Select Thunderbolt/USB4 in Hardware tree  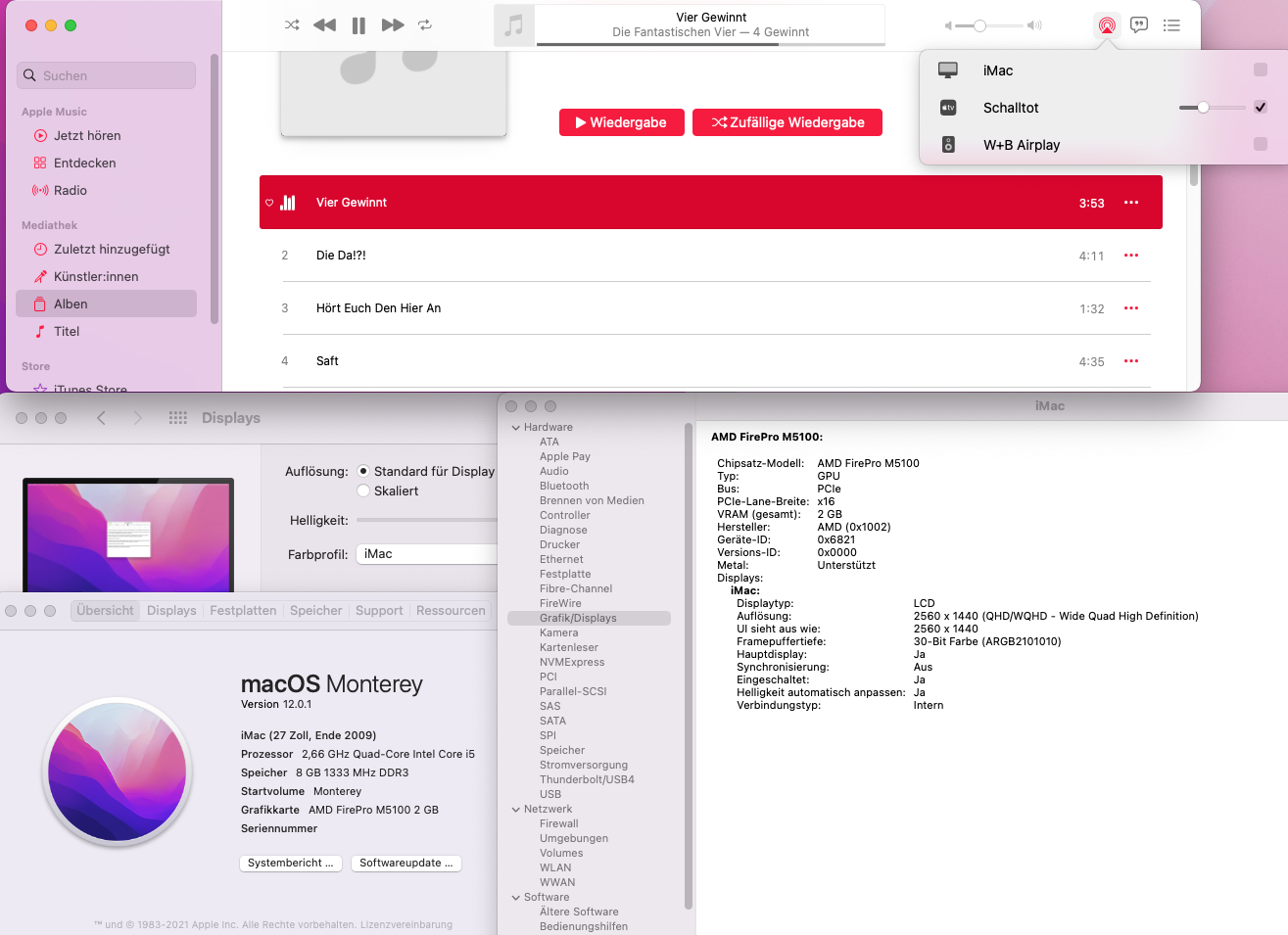pyautogui.click(x=587, y=780)
